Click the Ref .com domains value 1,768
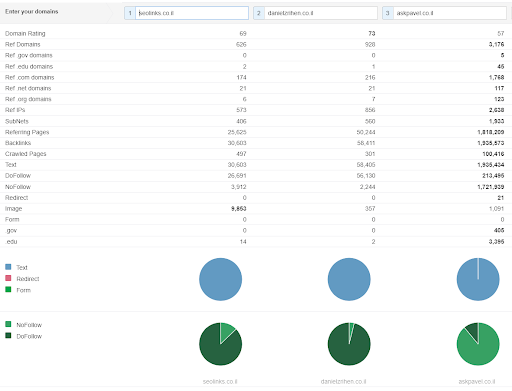The width and height of the screenshot is (512, 391). (x=497, y=77)
